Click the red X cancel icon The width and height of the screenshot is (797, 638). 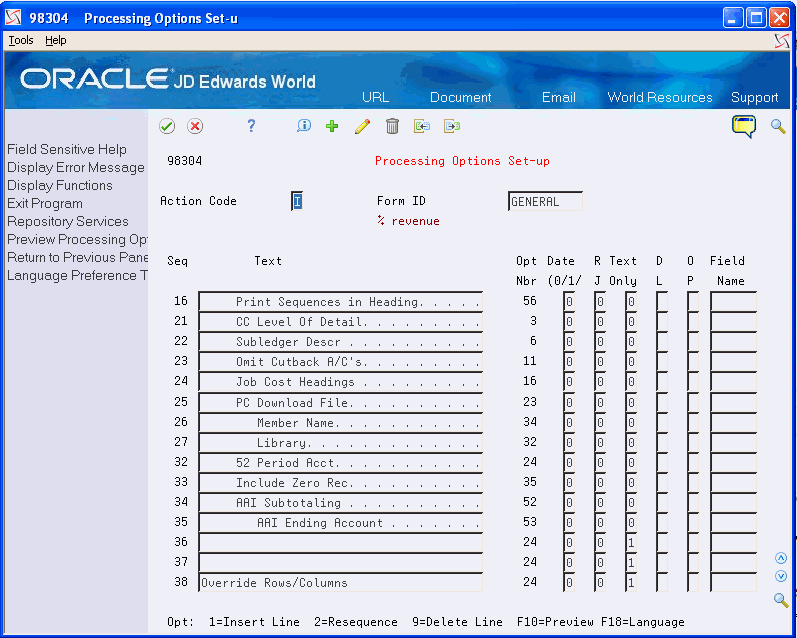[x=195, y=126]
